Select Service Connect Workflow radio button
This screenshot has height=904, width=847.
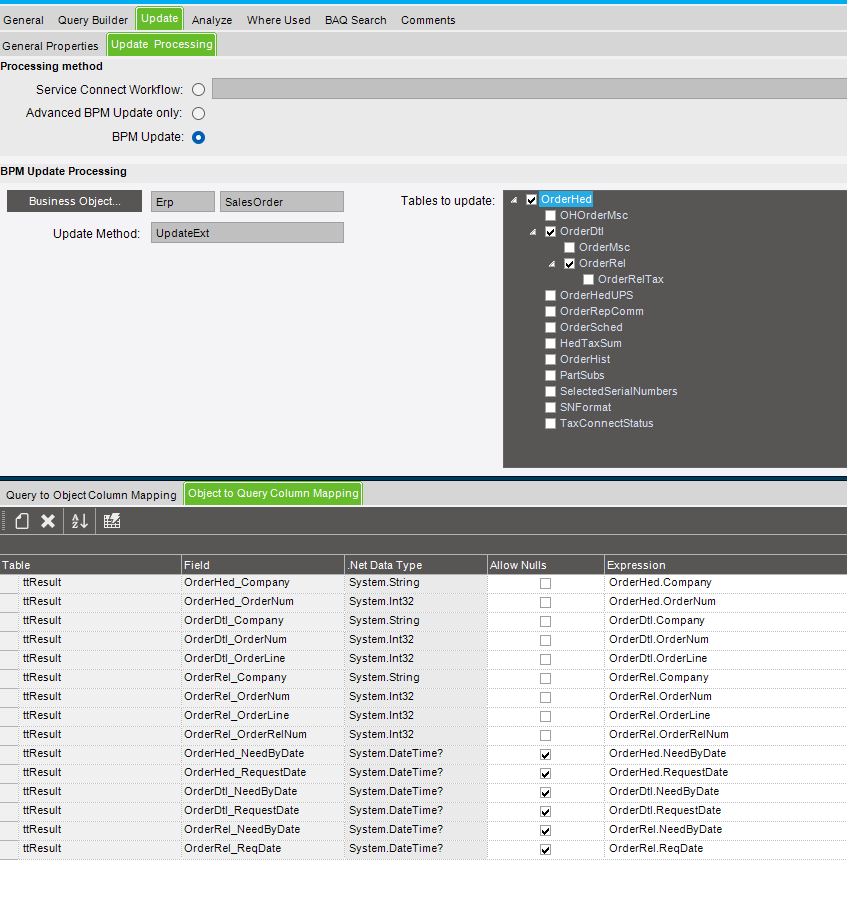(x=198, y=90)
